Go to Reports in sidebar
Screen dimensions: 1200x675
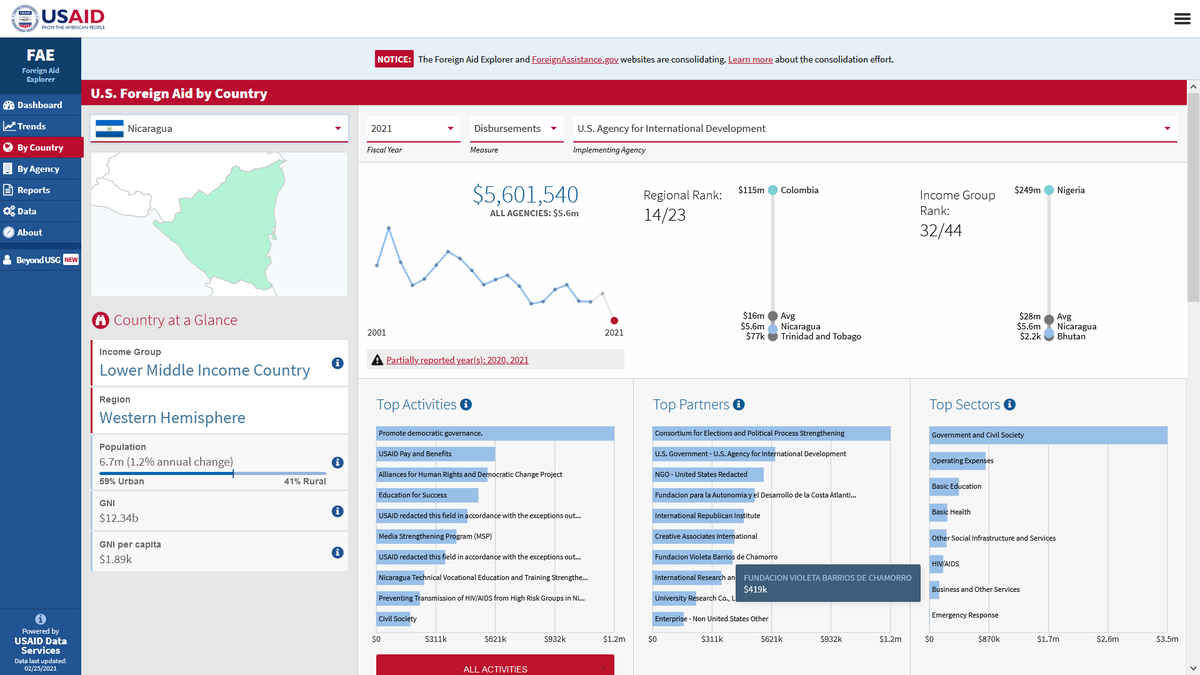[x=40, y=190]
